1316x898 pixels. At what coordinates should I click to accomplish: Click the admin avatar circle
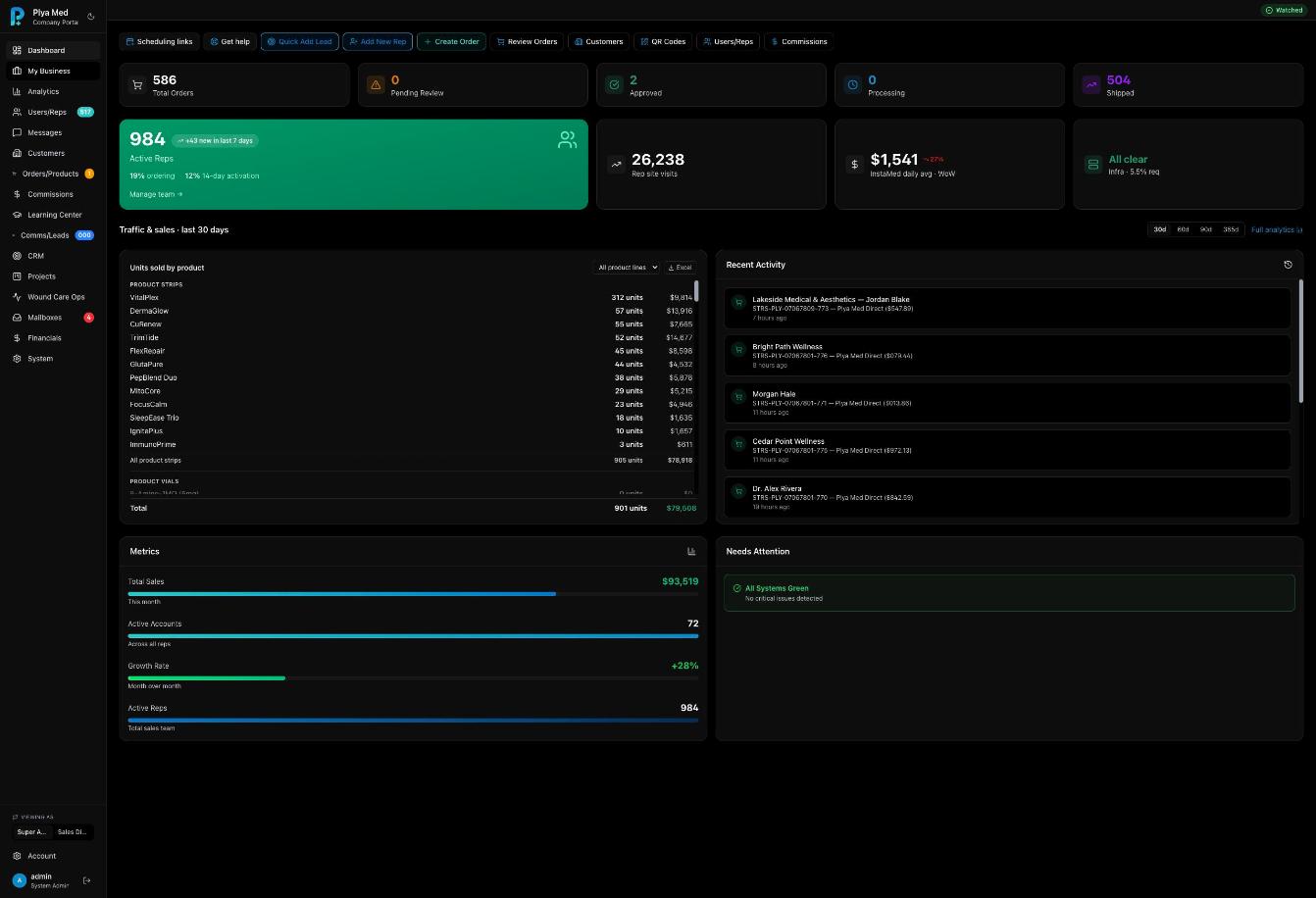coord(19,880)
